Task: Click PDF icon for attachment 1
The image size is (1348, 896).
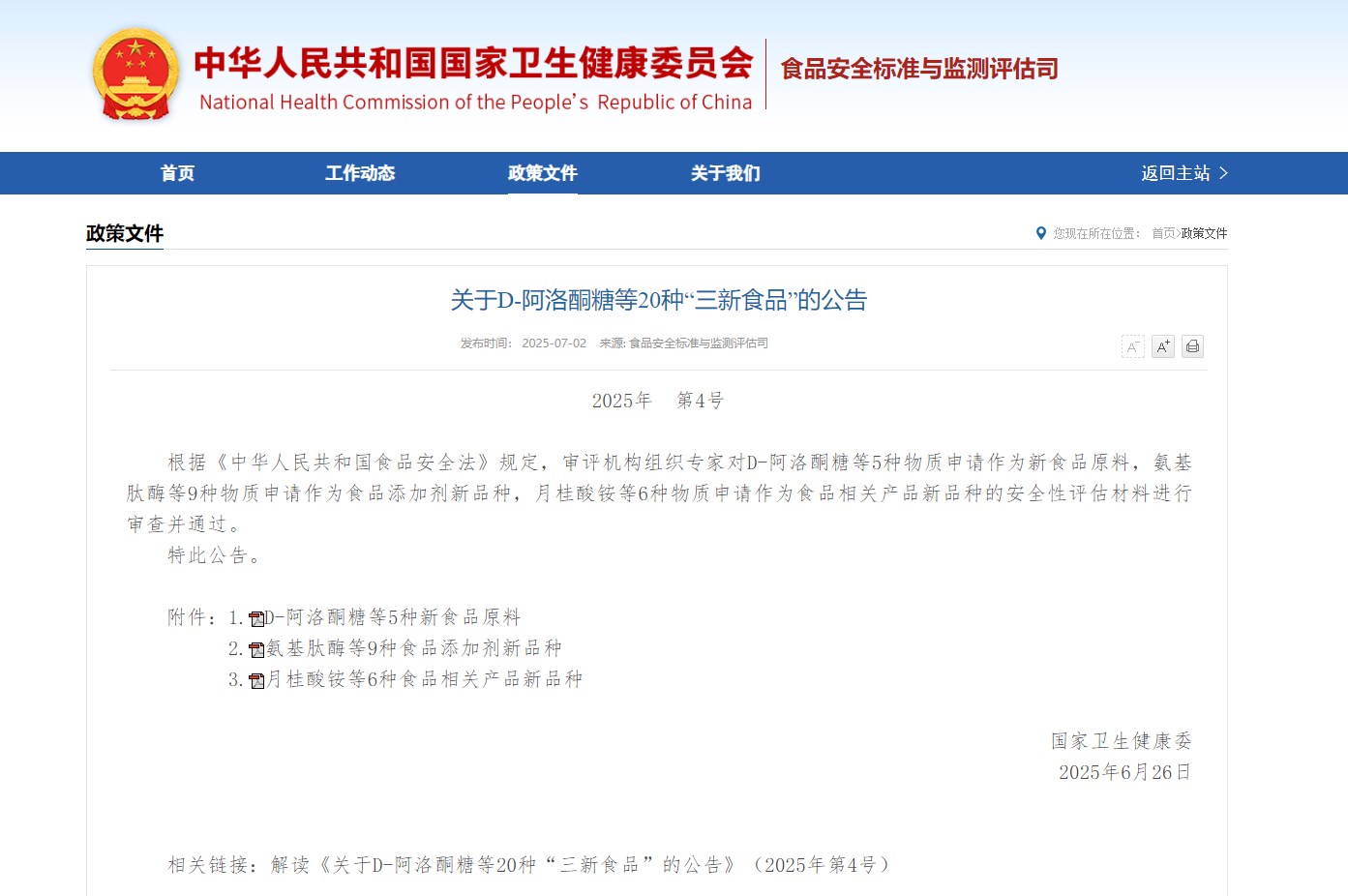Action: coord(256,619)
